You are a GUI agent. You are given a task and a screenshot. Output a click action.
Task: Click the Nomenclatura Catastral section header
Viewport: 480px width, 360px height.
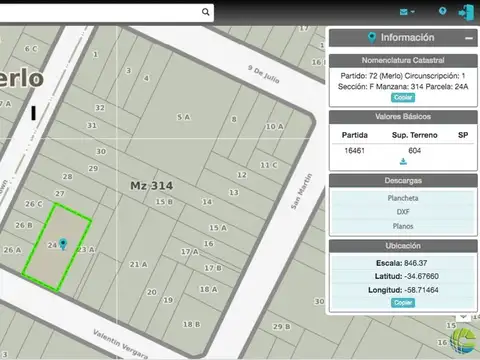point(403,60)
